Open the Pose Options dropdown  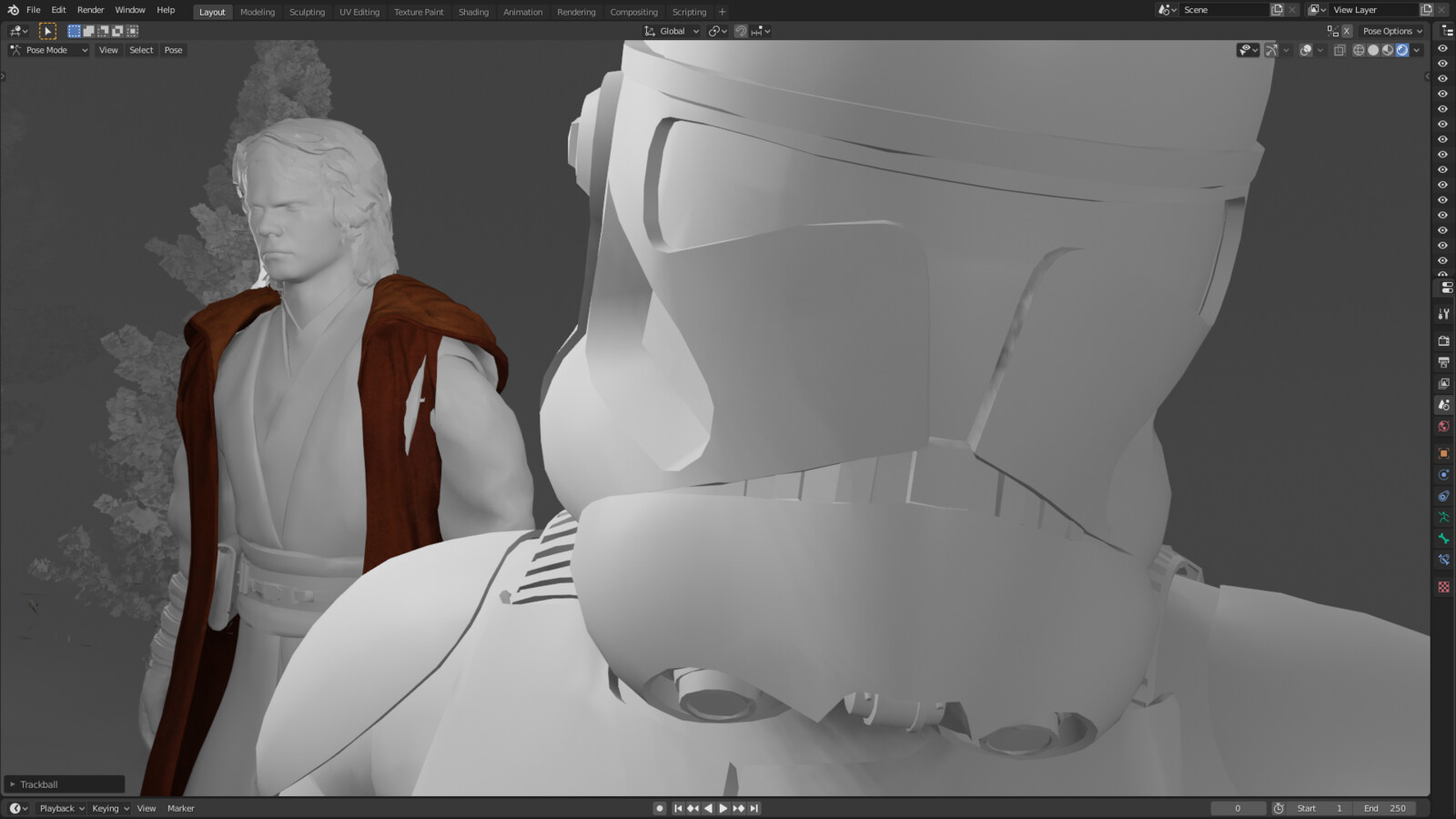point(1392,31)
